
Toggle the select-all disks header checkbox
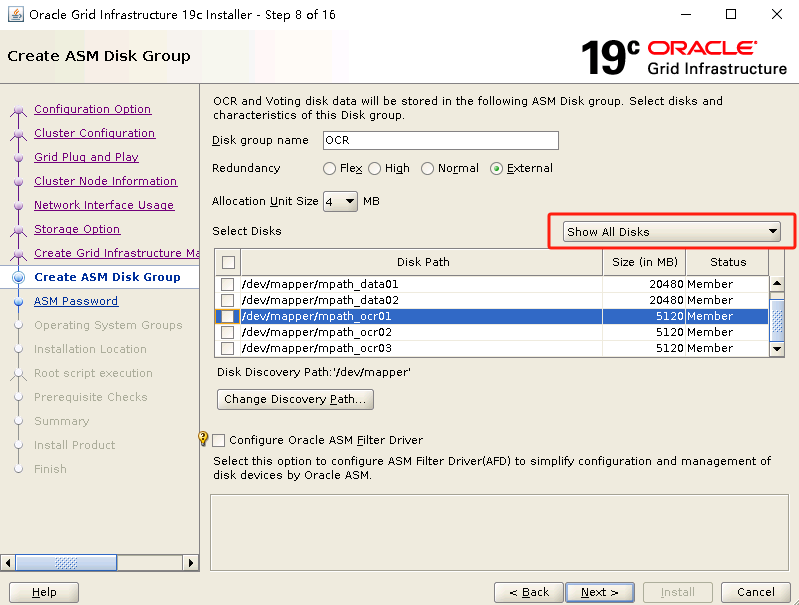[228, 262]
